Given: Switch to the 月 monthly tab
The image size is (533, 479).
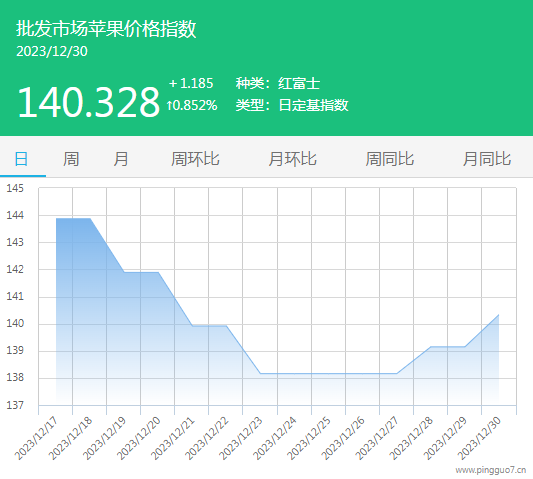Looking at the screenshot, I should coord(121,159).
